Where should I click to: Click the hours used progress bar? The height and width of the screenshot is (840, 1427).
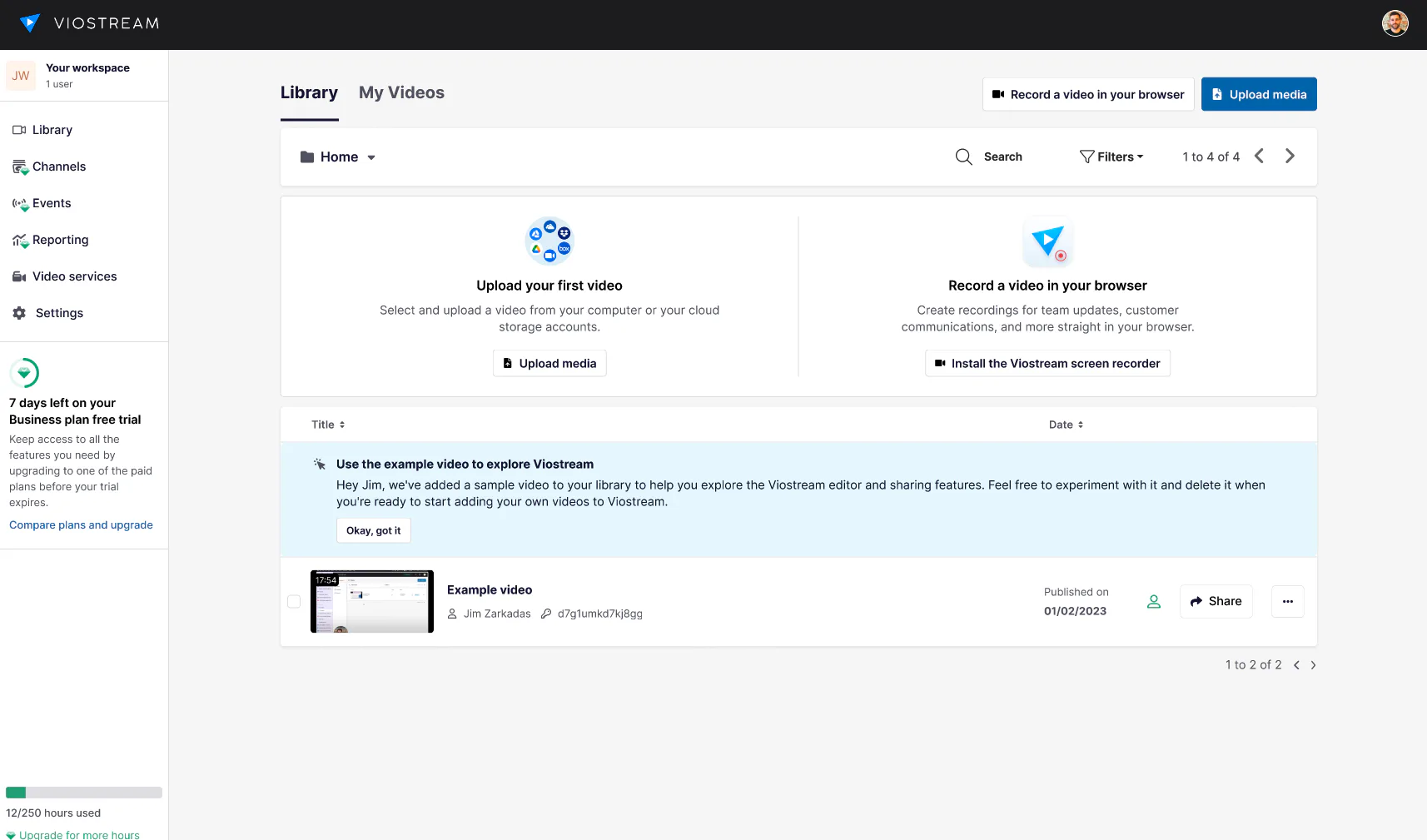84,793
